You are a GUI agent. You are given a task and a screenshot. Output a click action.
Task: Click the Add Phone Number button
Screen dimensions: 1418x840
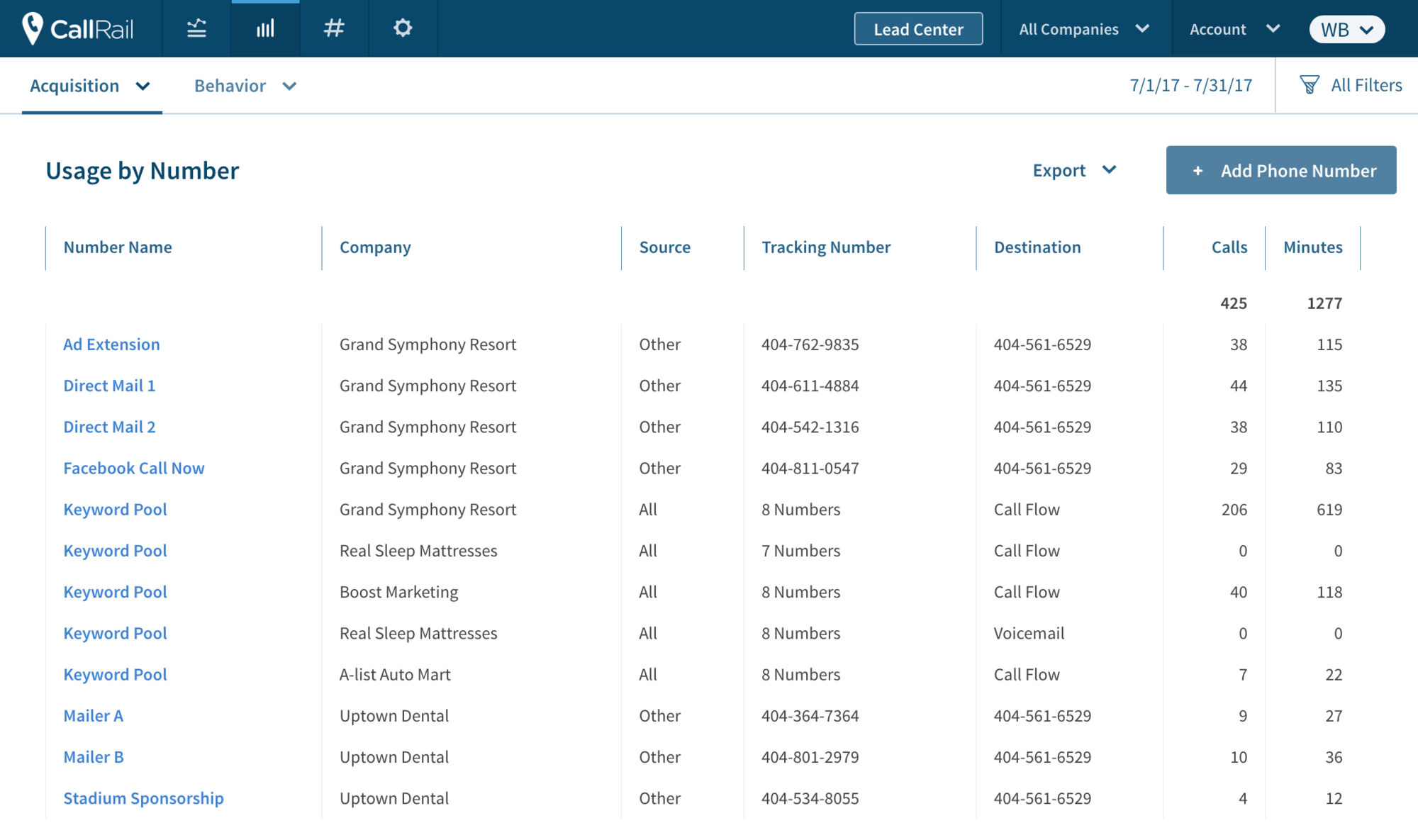pos(1280,170)
